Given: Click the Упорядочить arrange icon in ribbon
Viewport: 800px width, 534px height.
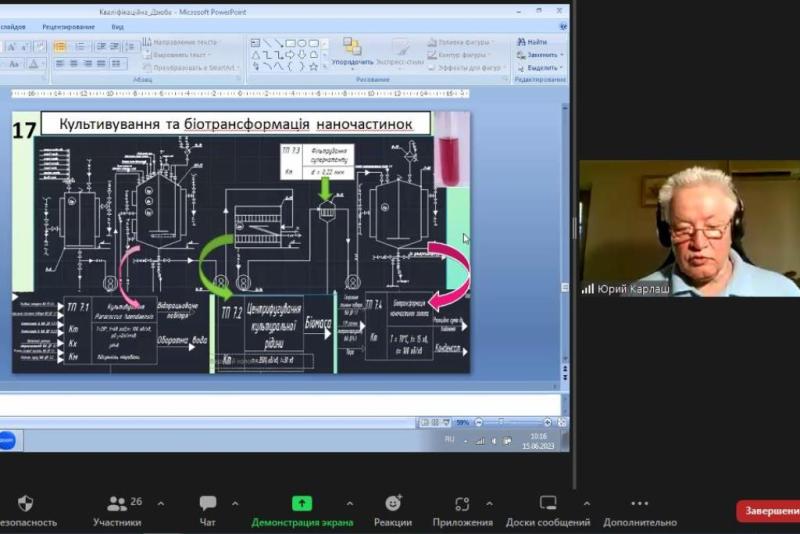Looking at the screenshot, I should [352, 51].
